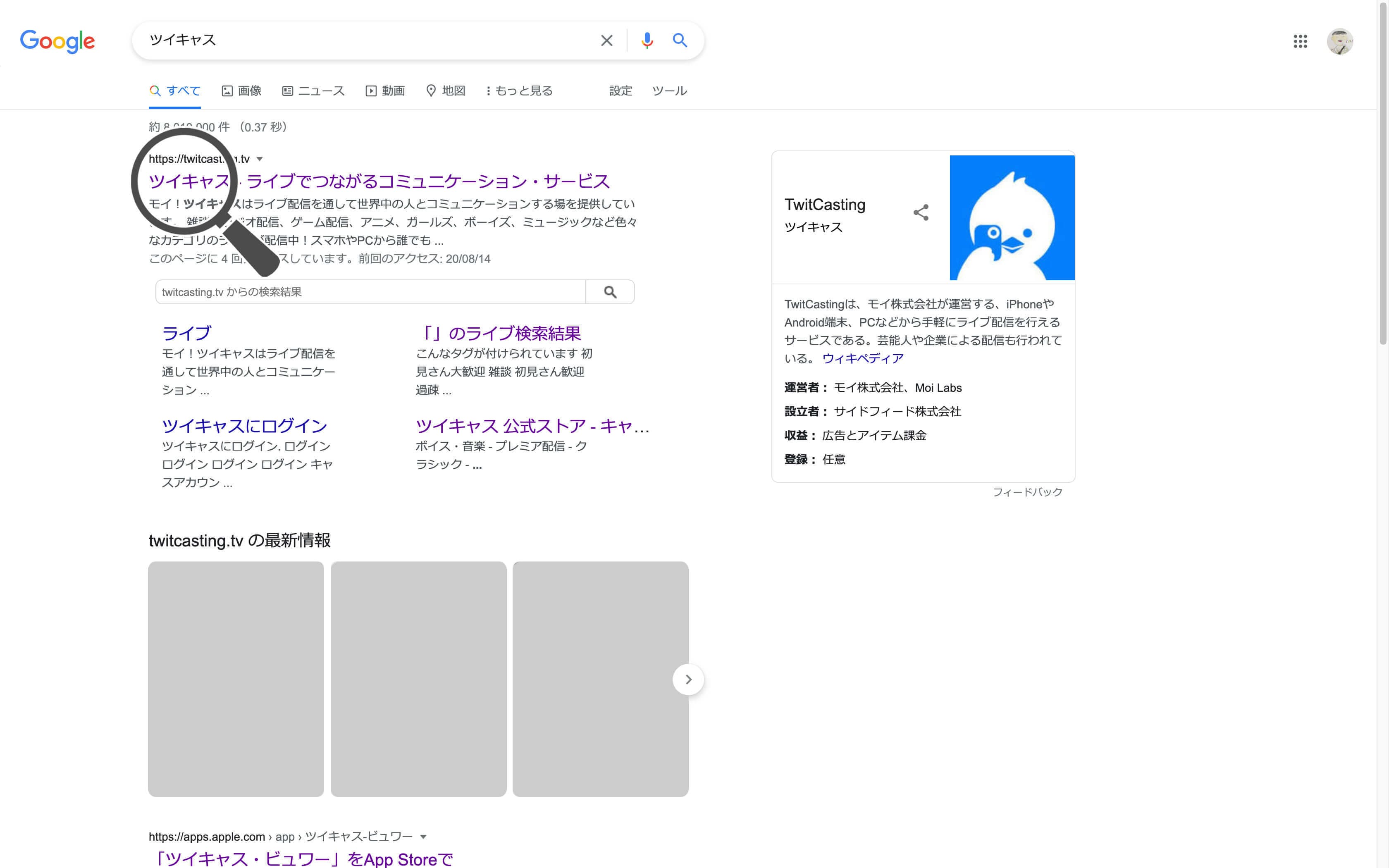Click the TwitCasting panel heading
Screen dimensions: 1389x868
tap(825, 204)
